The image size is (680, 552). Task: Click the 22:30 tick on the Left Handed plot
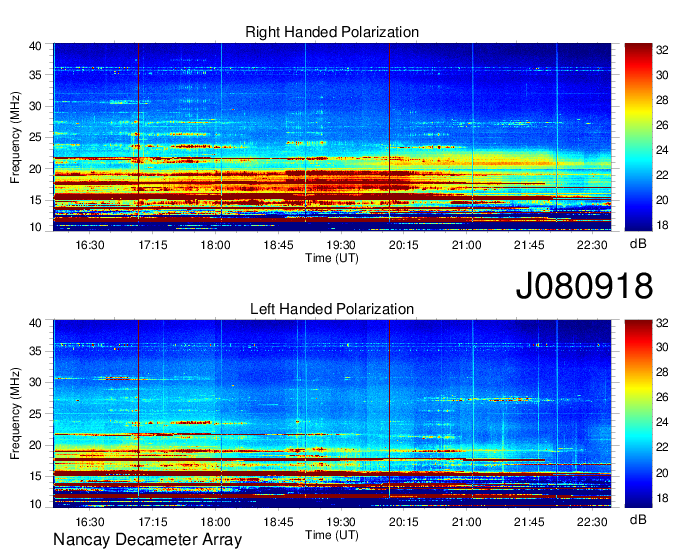(x=592, y=522)
